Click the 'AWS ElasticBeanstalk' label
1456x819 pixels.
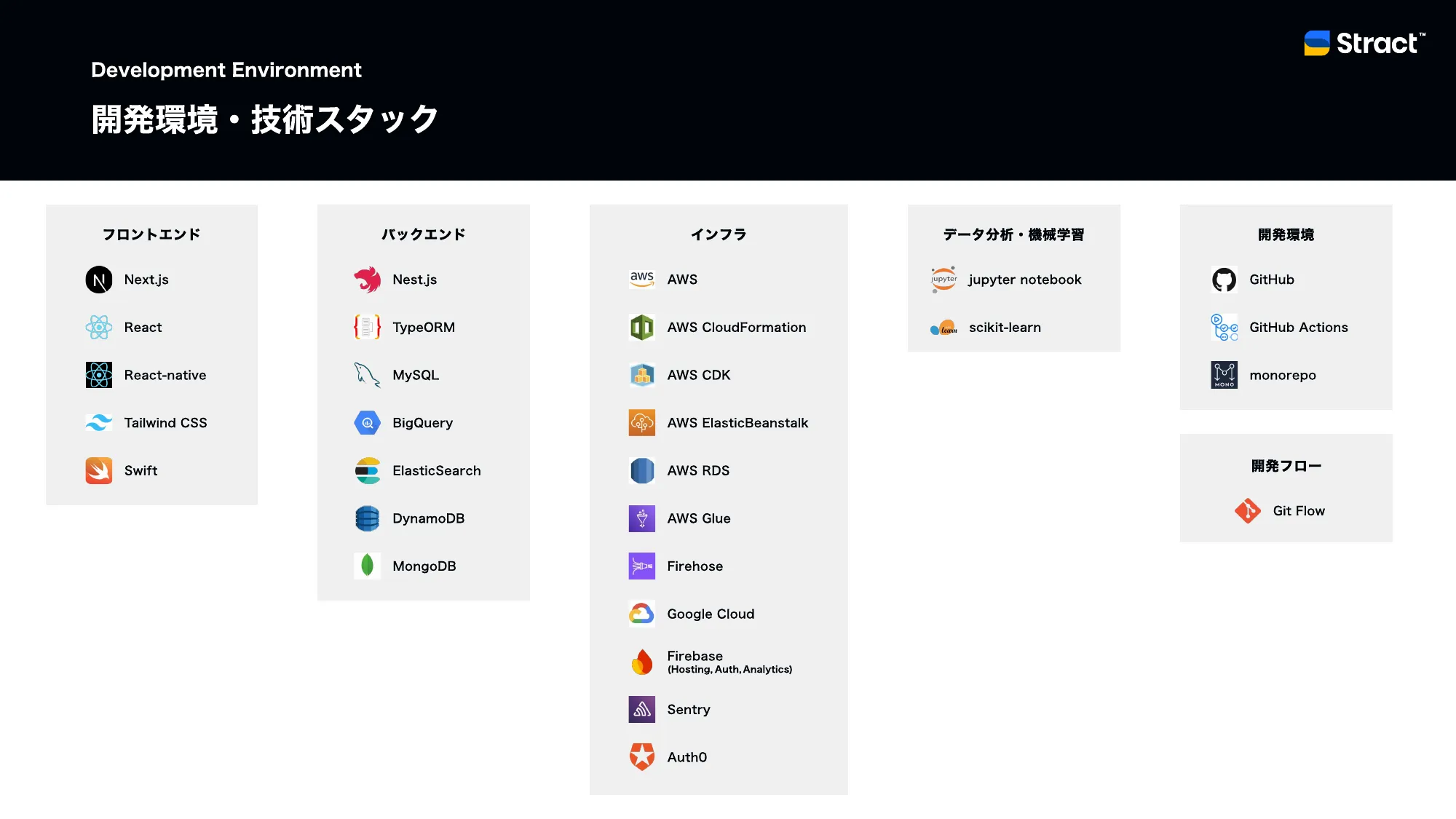point(737,423)
